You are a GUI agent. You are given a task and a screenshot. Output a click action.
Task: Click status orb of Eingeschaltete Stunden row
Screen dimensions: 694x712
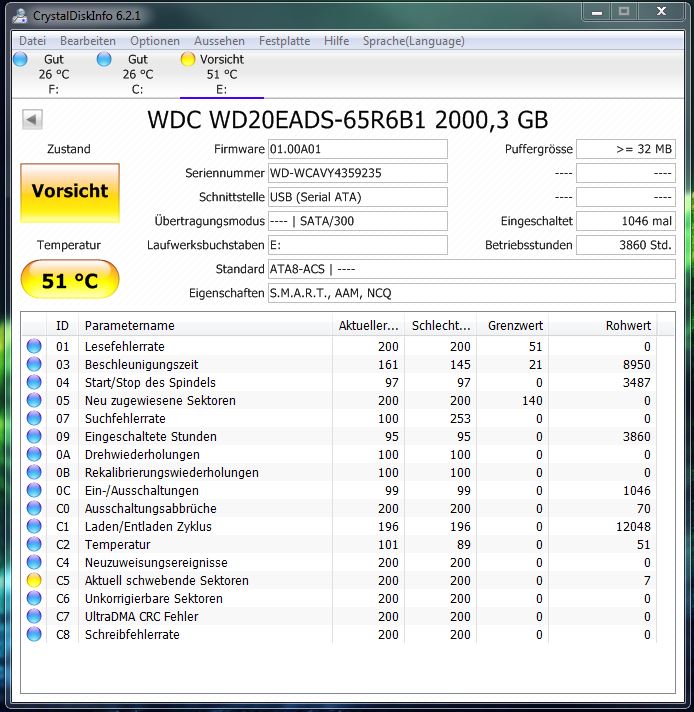34,436
